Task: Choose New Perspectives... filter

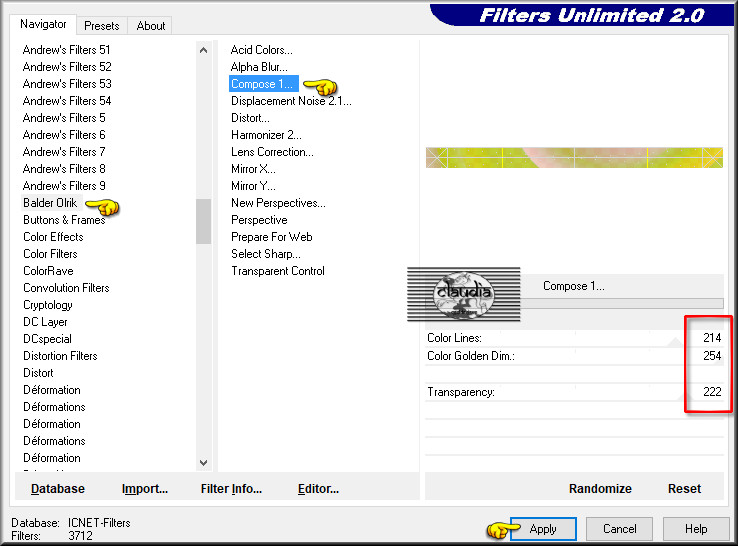Action: point(278,203)
